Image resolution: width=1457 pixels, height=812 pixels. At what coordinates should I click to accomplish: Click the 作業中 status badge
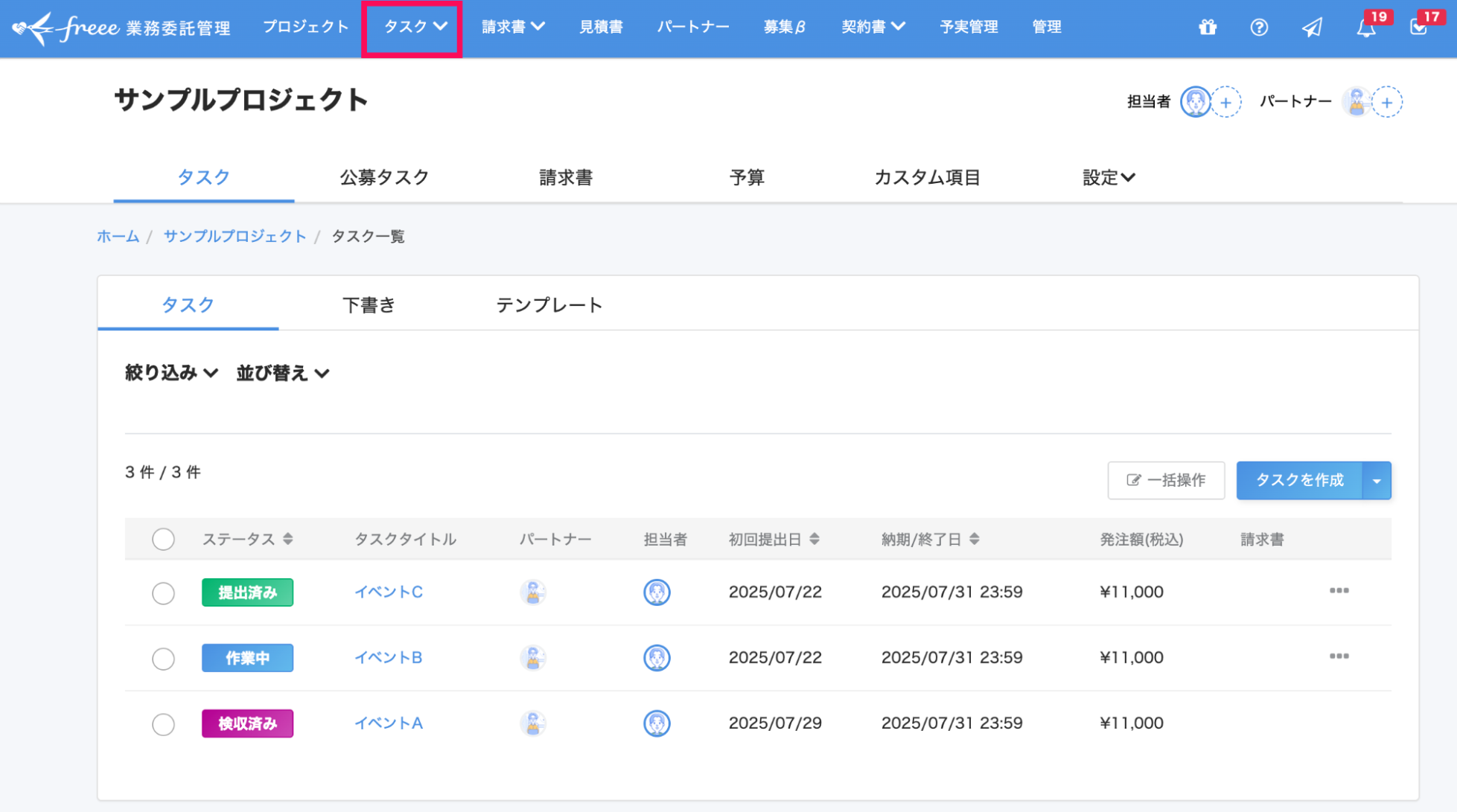247,659
